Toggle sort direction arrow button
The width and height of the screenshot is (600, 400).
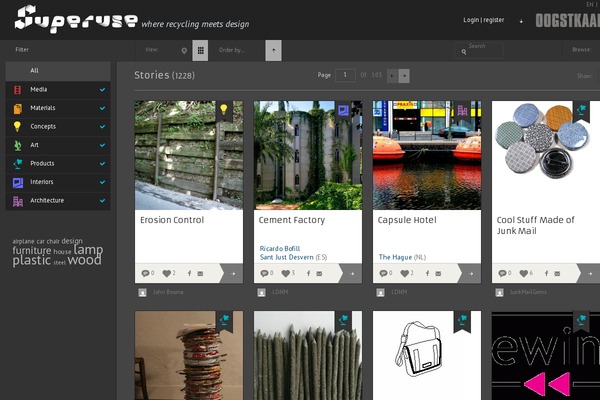point(274,51)
